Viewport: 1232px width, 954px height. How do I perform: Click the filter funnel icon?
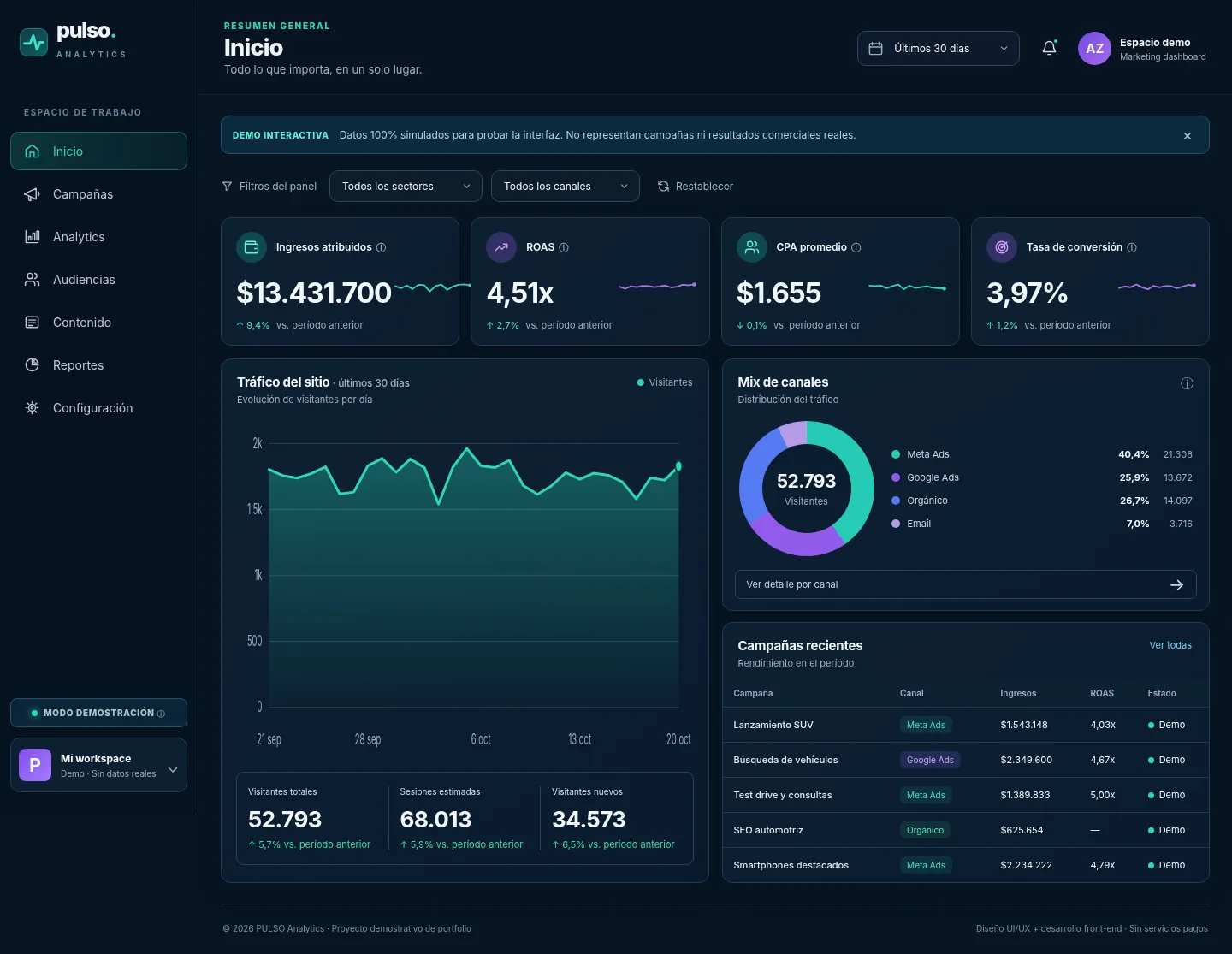(x=227, y=187)
